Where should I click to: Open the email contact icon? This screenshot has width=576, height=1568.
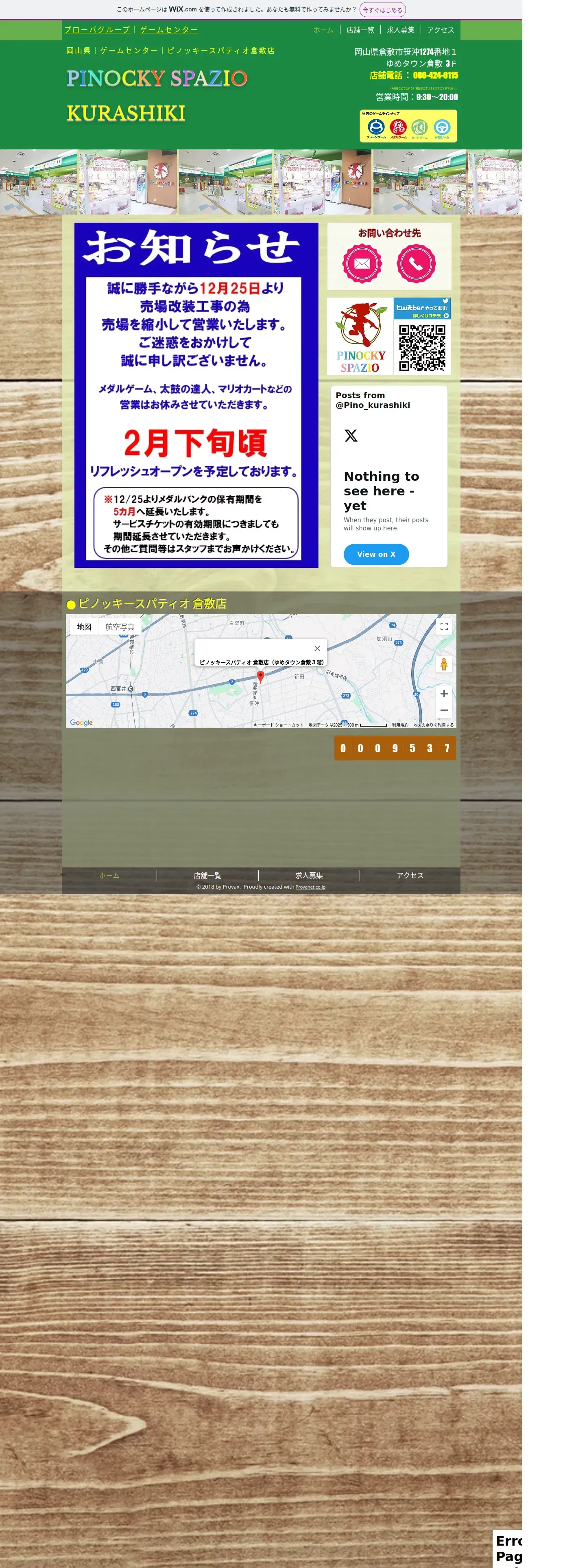362,263
